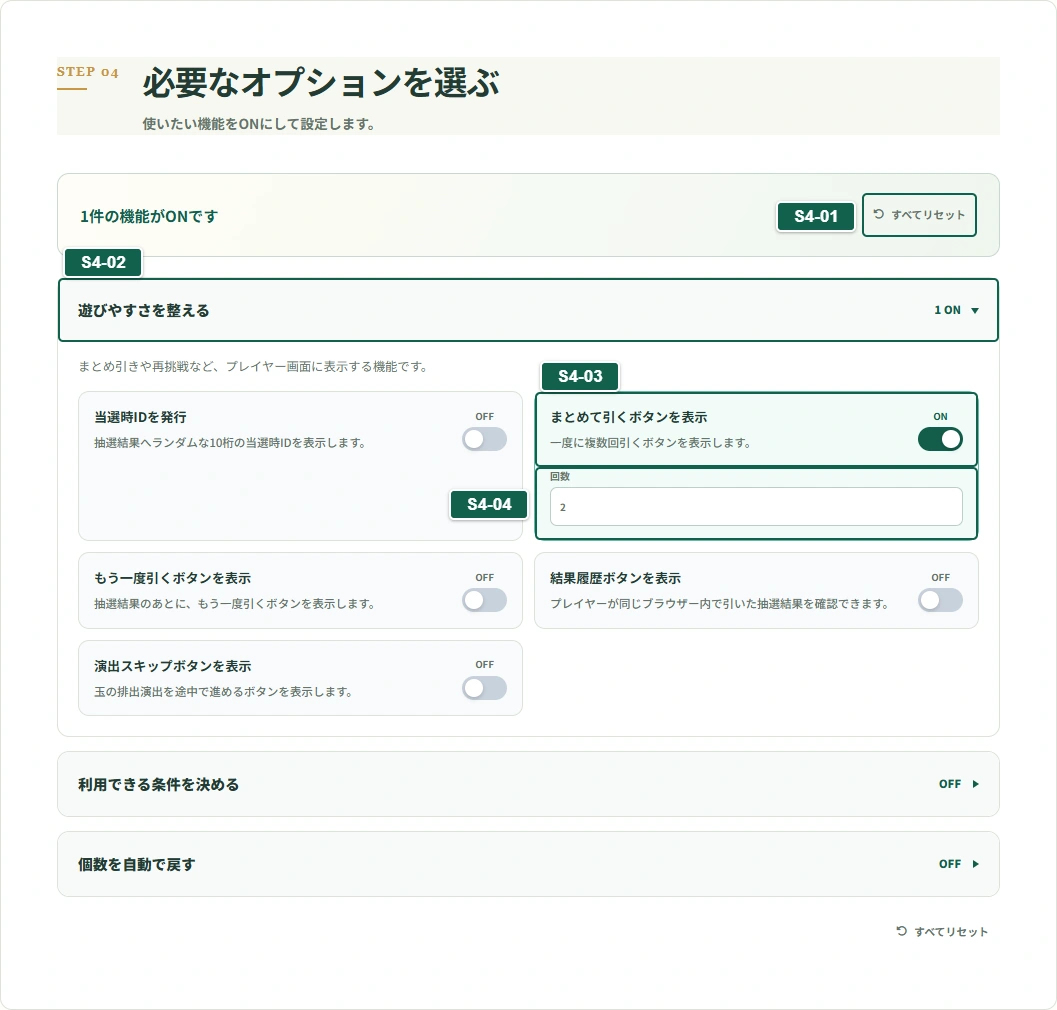Screen dimensions: 1057x1010
Task: Click the bottom すべてリセット link
Action: click(x=942, y=931)
